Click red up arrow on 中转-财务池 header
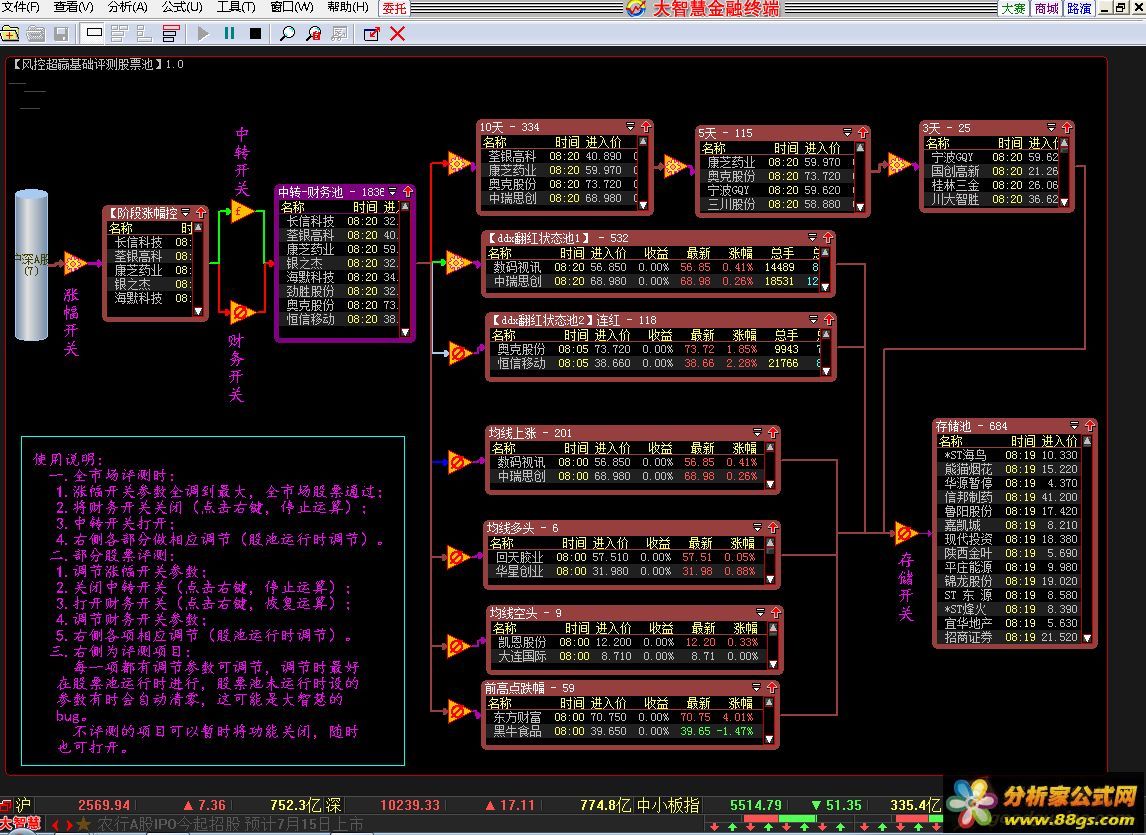The height and width of the screenshot is (835, 1146). tap(408, 192)
